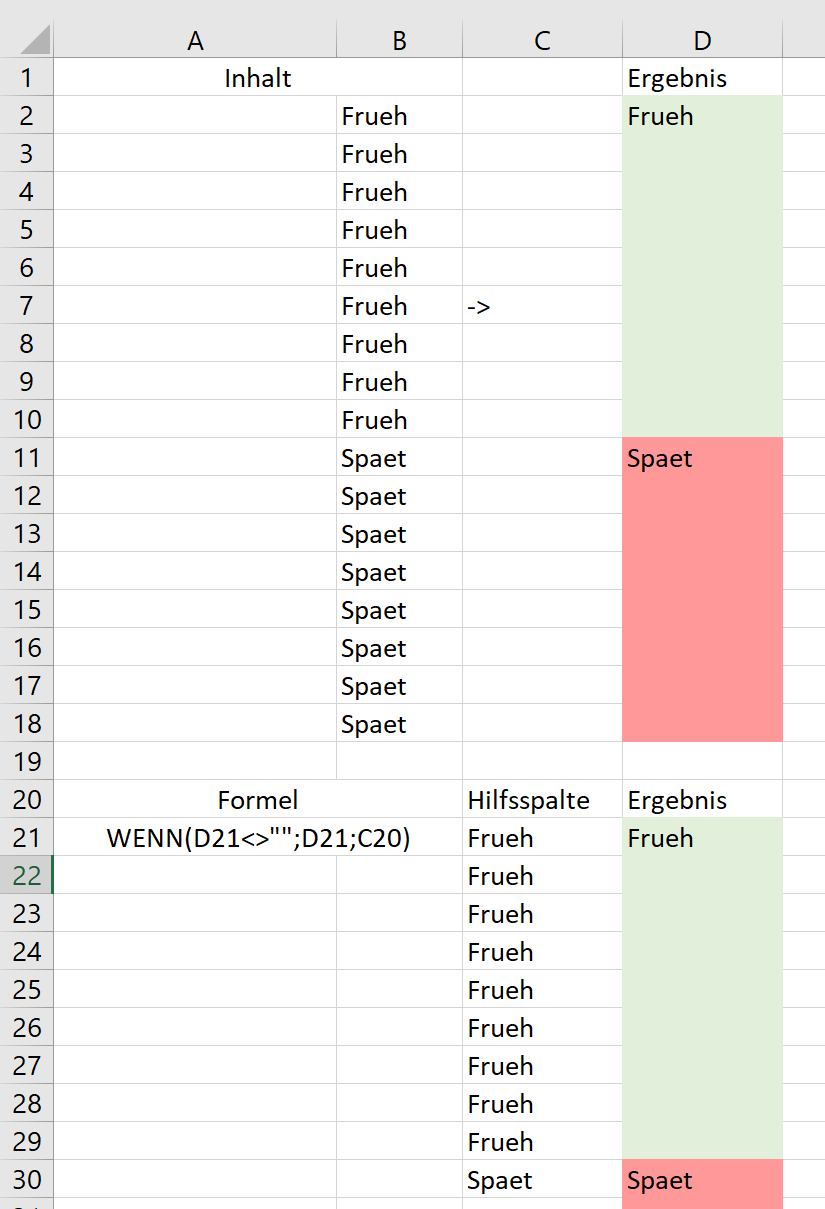Click the WENN formula text cell
Viewport: 825px width, 1209px height.
(258, 838)
